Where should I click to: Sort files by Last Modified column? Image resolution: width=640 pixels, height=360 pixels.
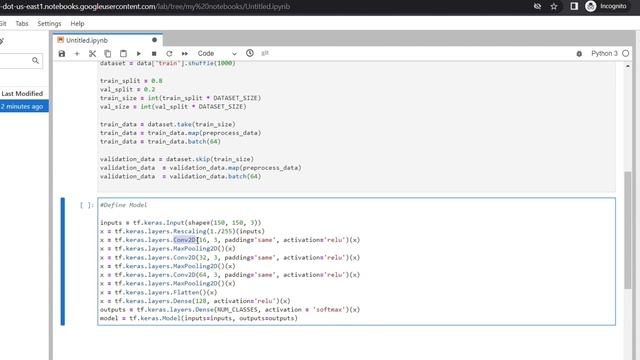pos(22,93)
